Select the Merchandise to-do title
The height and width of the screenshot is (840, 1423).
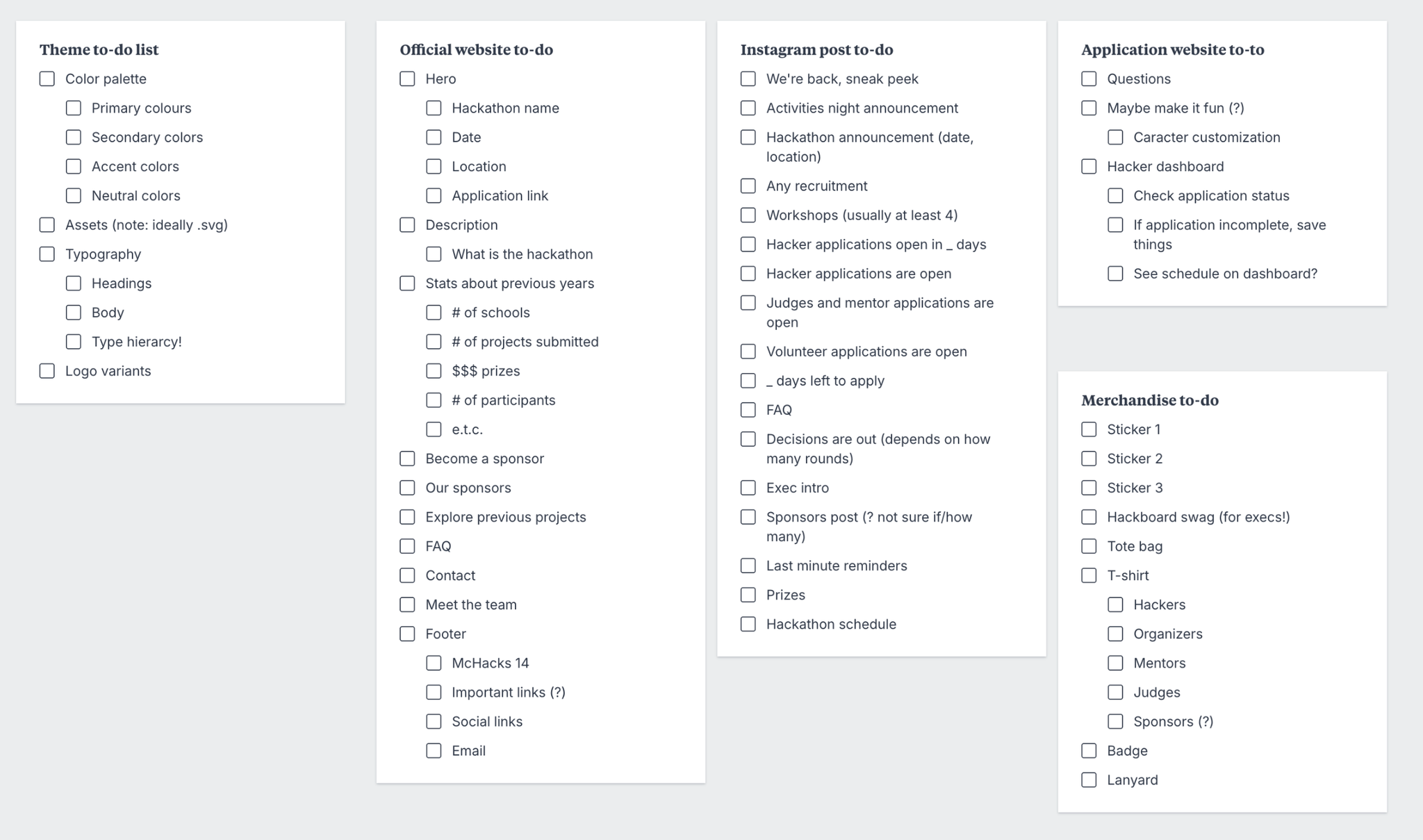(1150, 400)
